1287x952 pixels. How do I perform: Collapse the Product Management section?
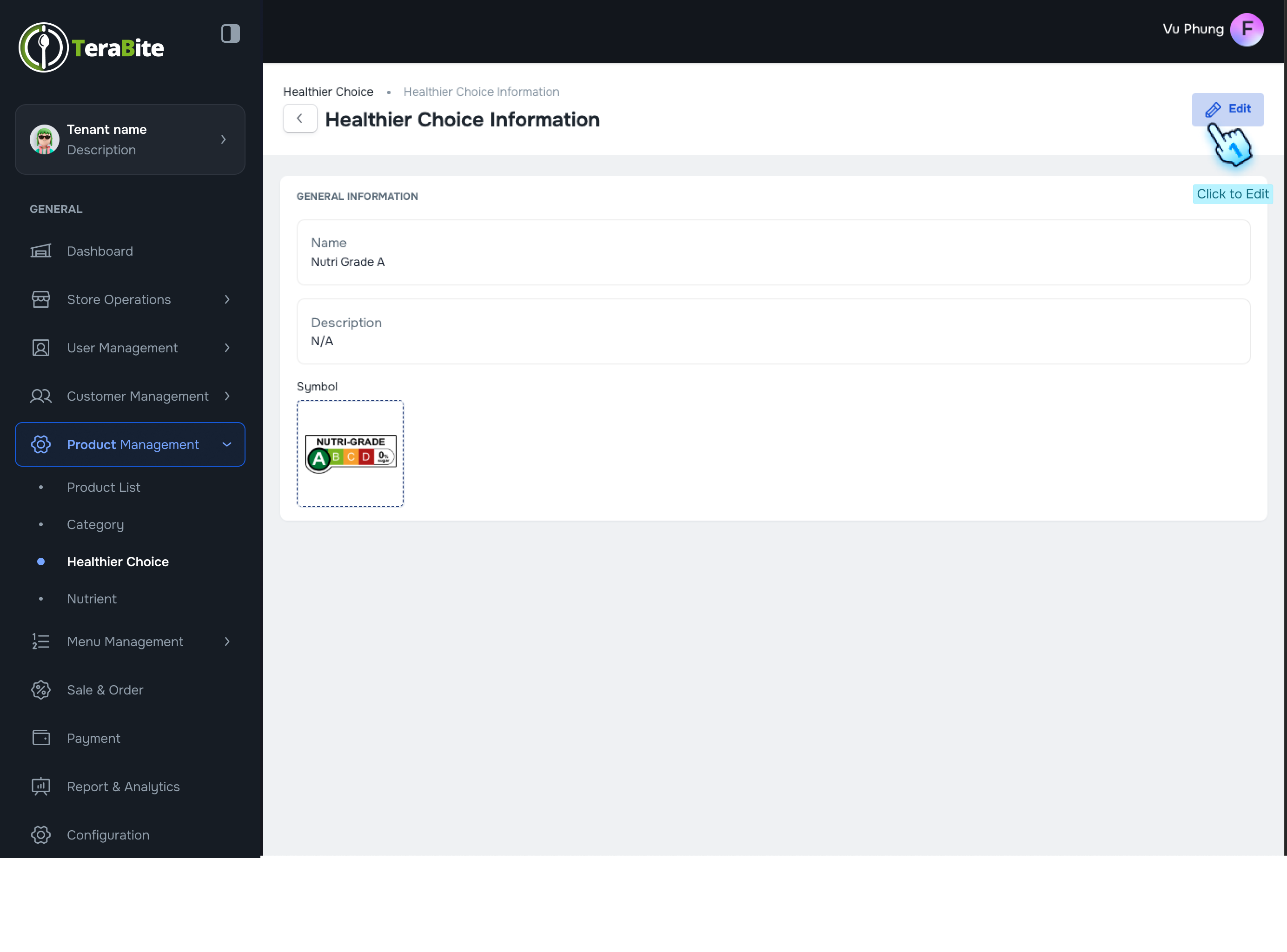point(226,444)
